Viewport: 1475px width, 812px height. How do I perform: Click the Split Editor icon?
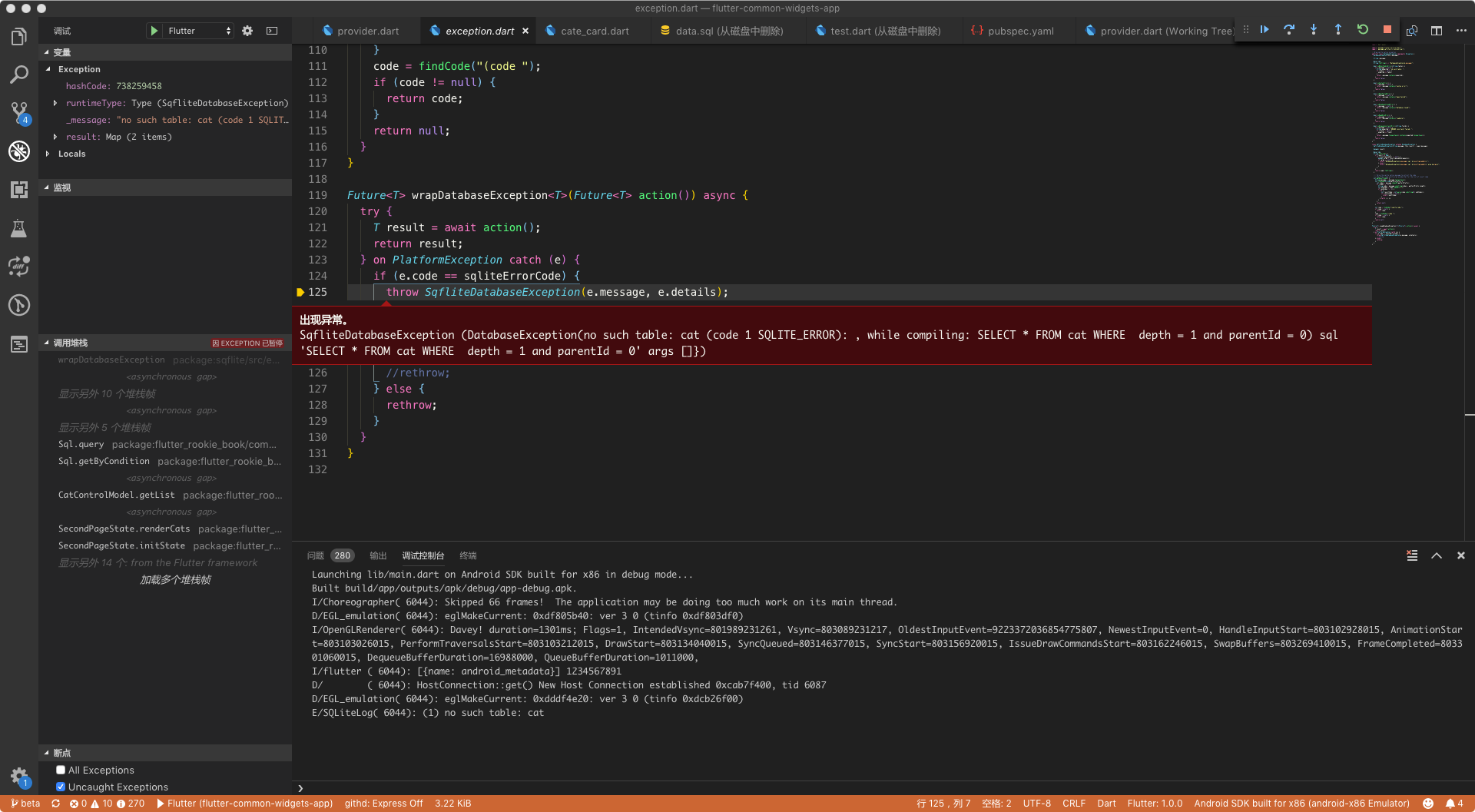point(1437,31)
